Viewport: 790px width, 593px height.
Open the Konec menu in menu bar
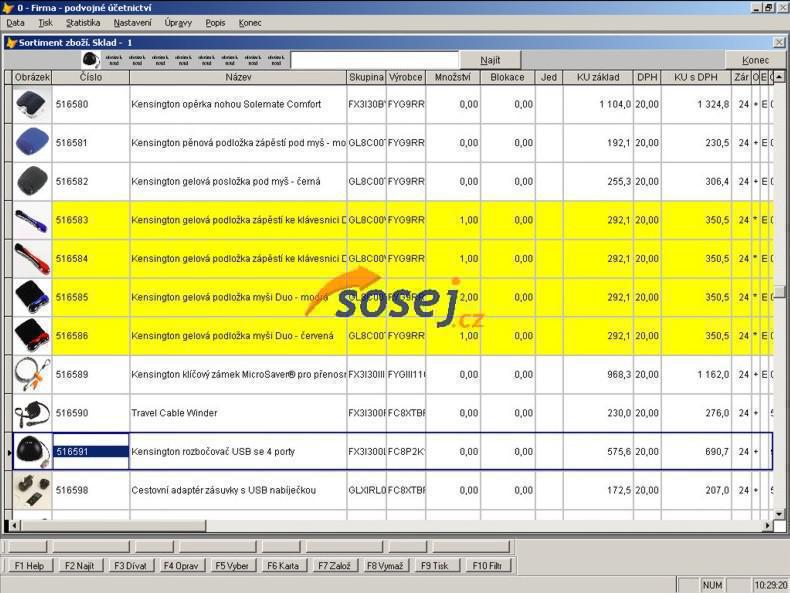(250, 23)
